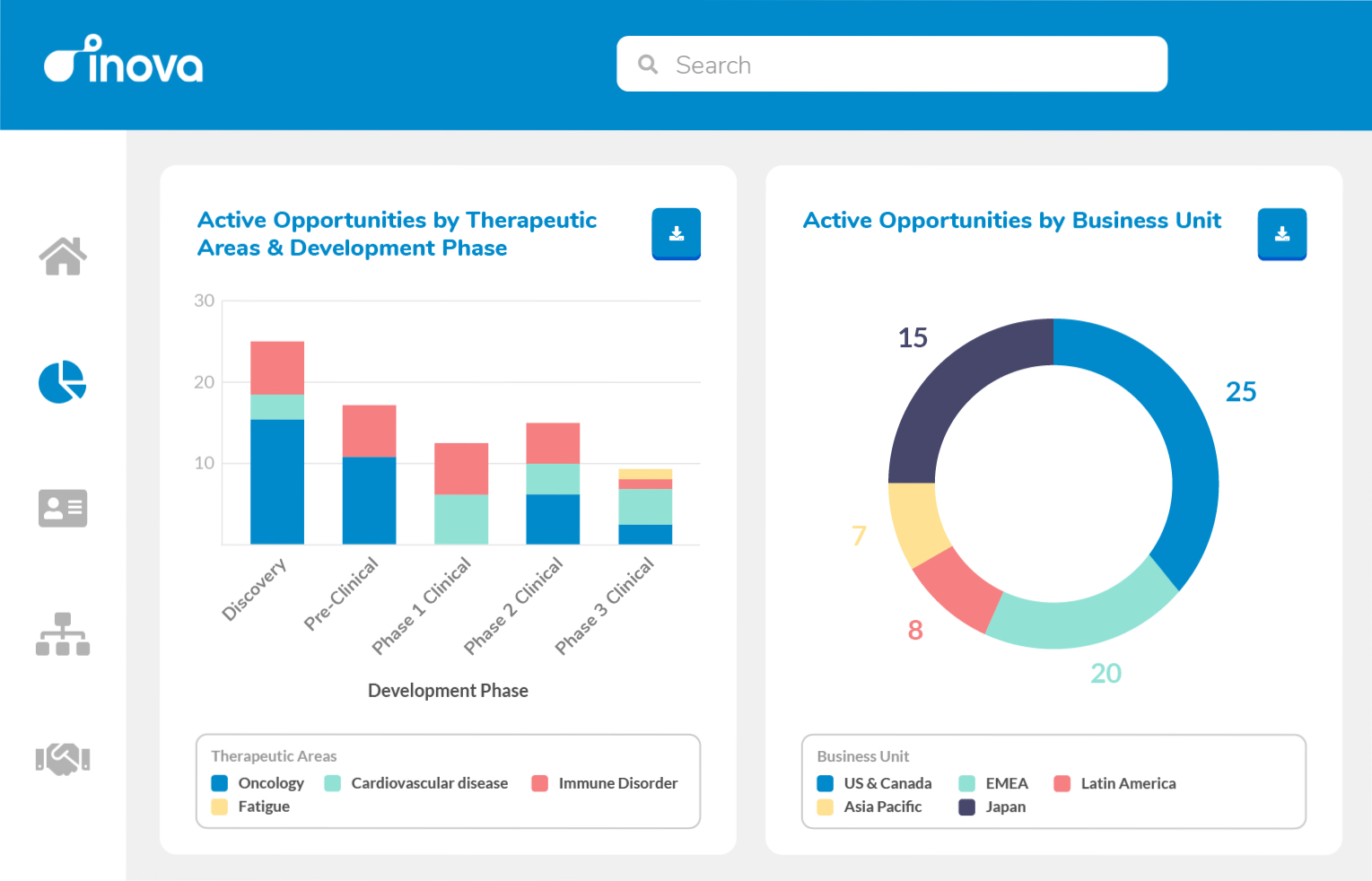Click the Therapeutic Areas legend heading
Viewport: 1372px width, 881px height.
tap(274, 756)
